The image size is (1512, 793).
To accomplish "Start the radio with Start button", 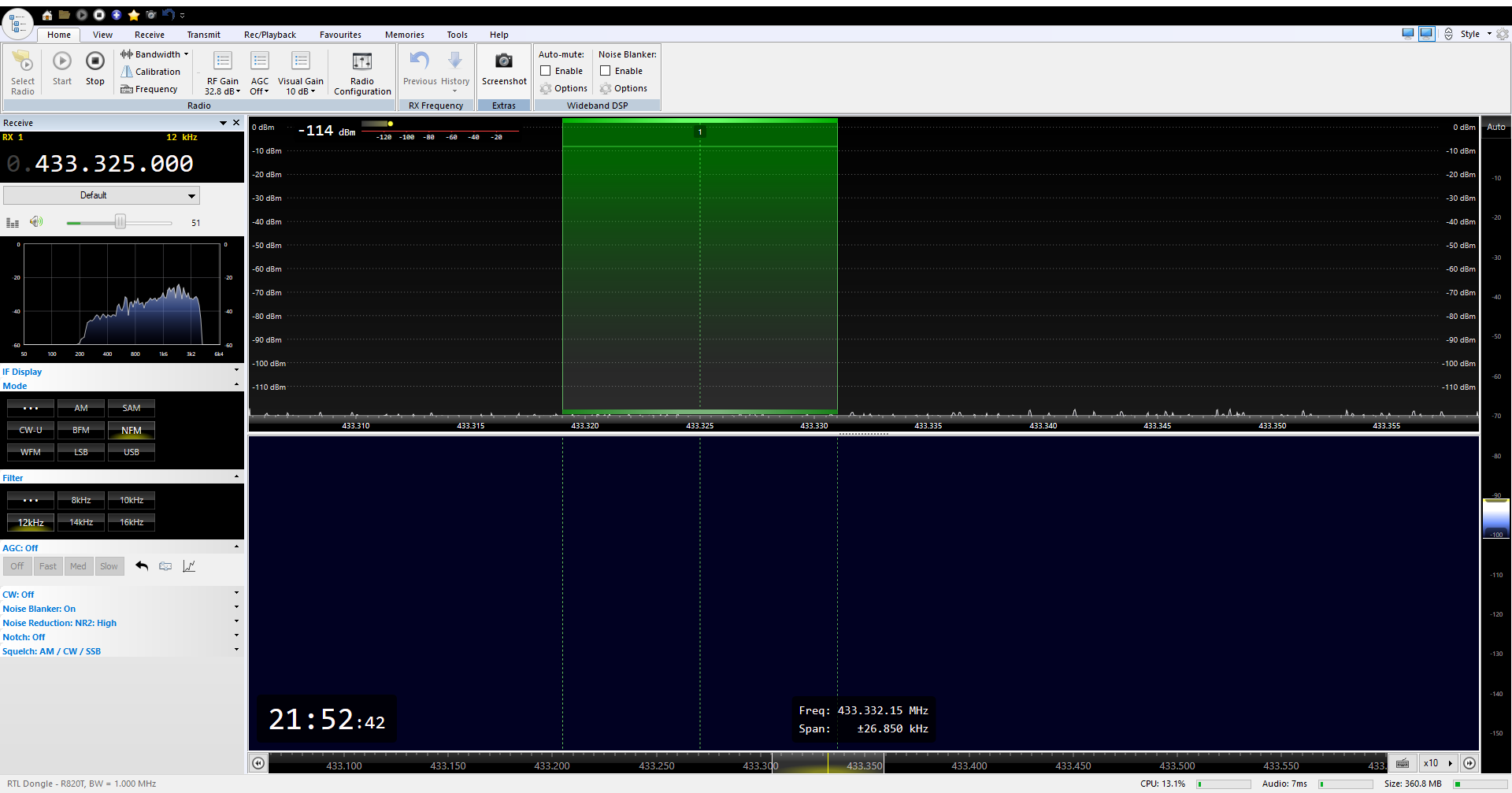I will point(62,69).
